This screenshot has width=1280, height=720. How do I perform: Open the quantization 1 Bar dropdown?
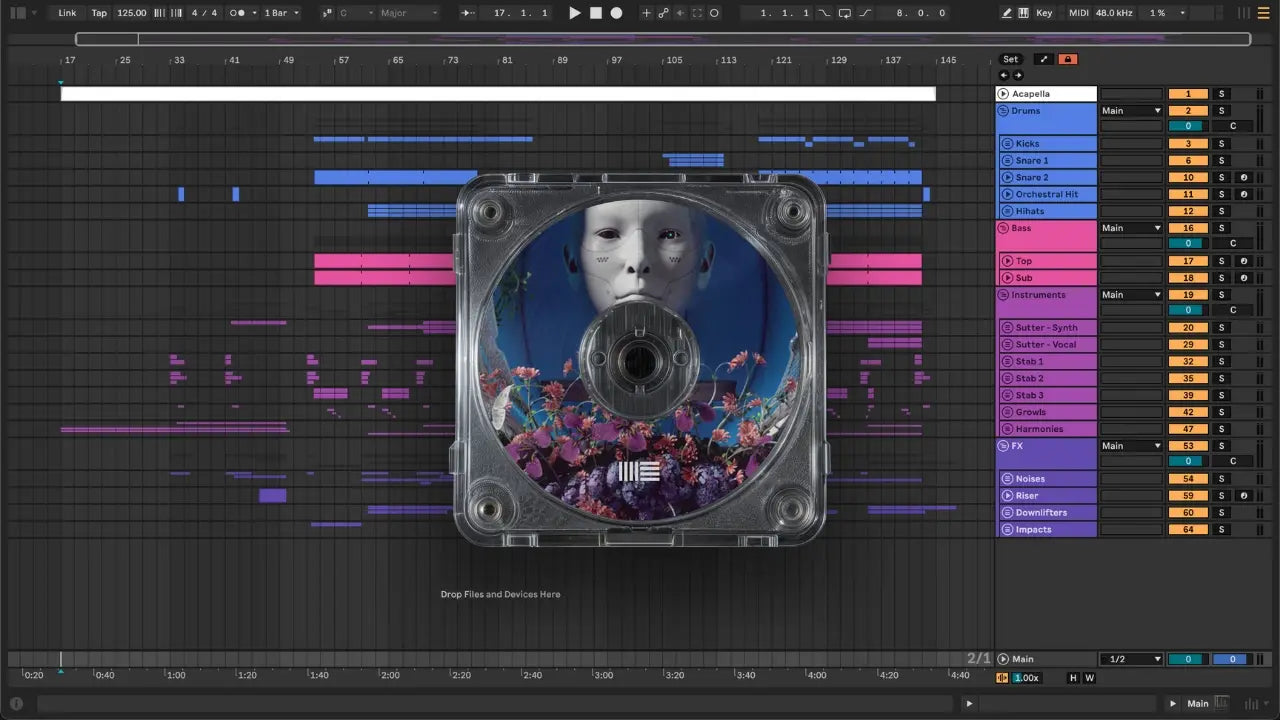coord(282,13)
